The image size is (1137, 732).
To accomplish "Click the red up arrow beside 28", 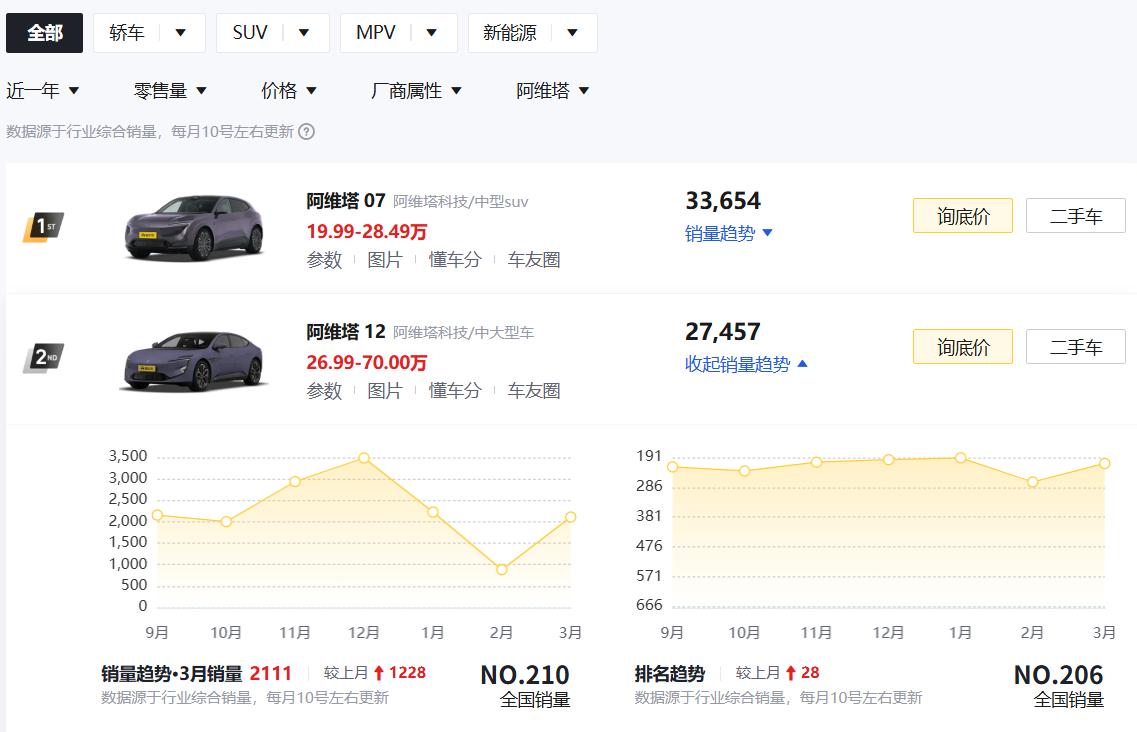I will [x=791, y=673].
